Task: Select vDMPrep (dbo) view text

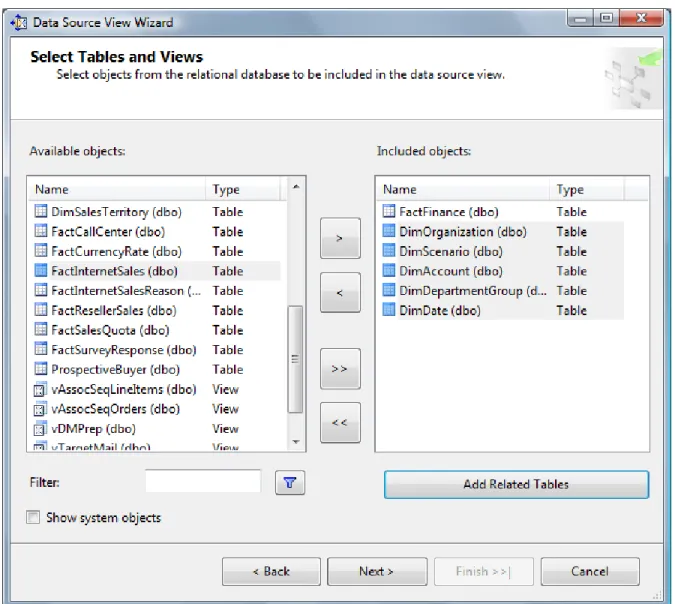Action: tap(93, 429)
